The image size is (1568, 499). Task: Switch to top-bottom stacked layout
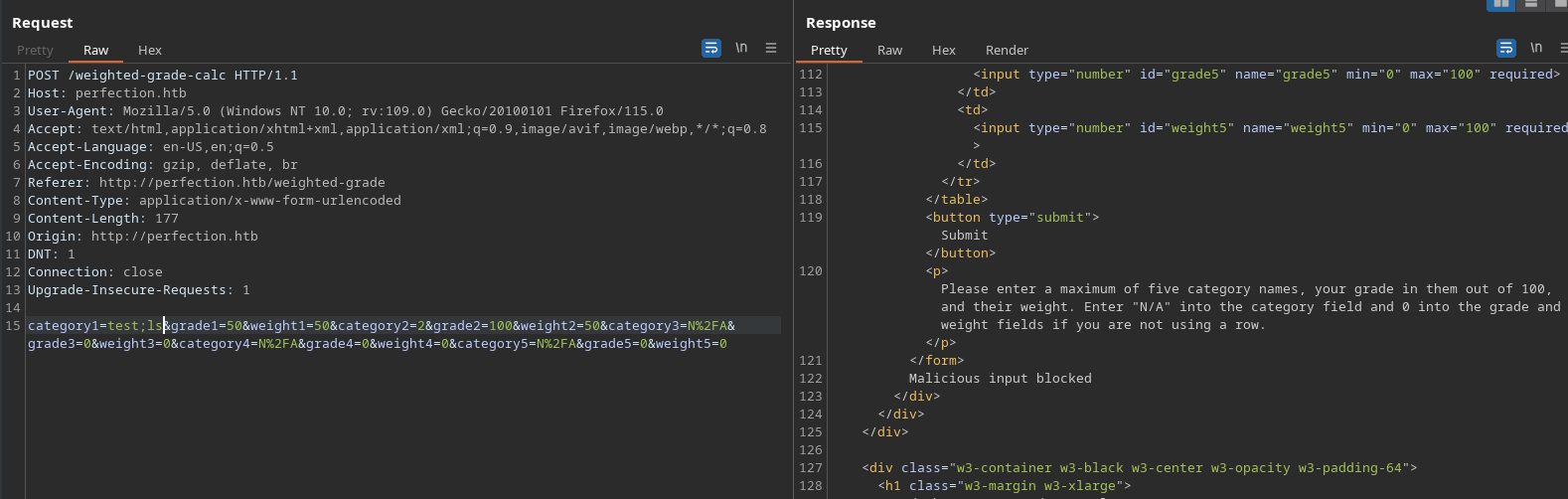(1531, 4)
